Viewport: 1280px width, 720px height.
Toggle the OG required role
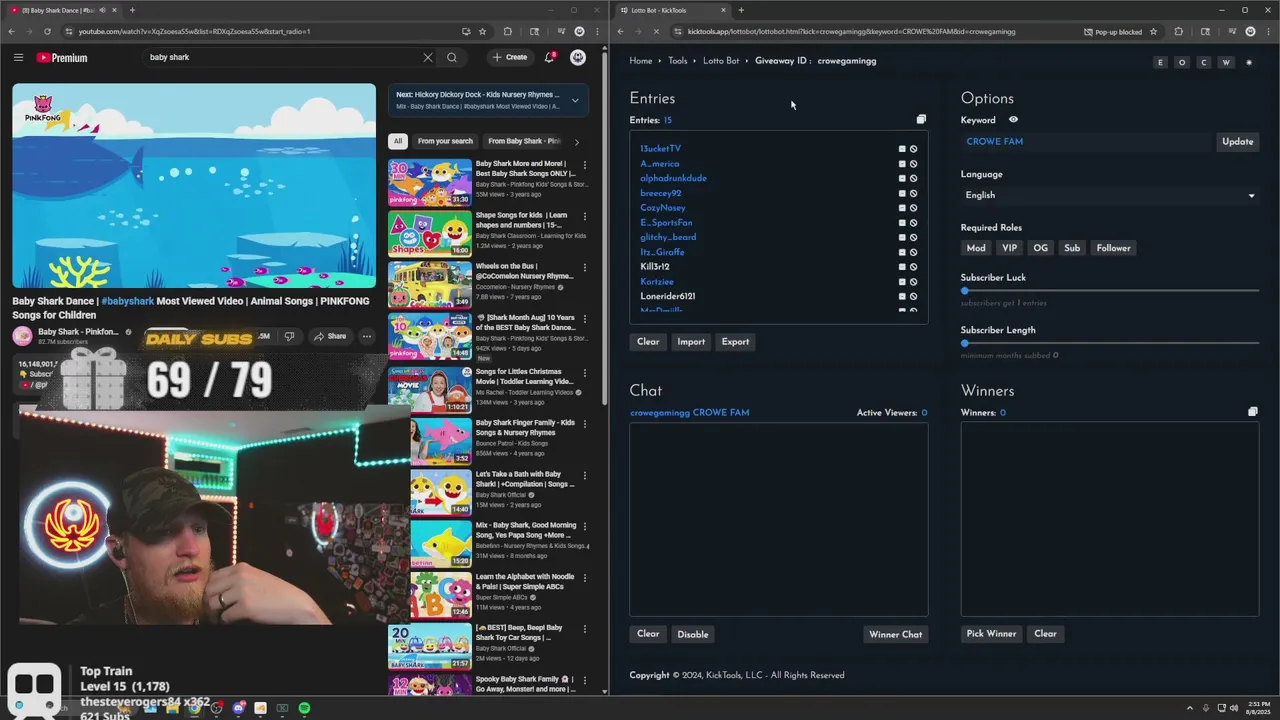click(1041, 248)
